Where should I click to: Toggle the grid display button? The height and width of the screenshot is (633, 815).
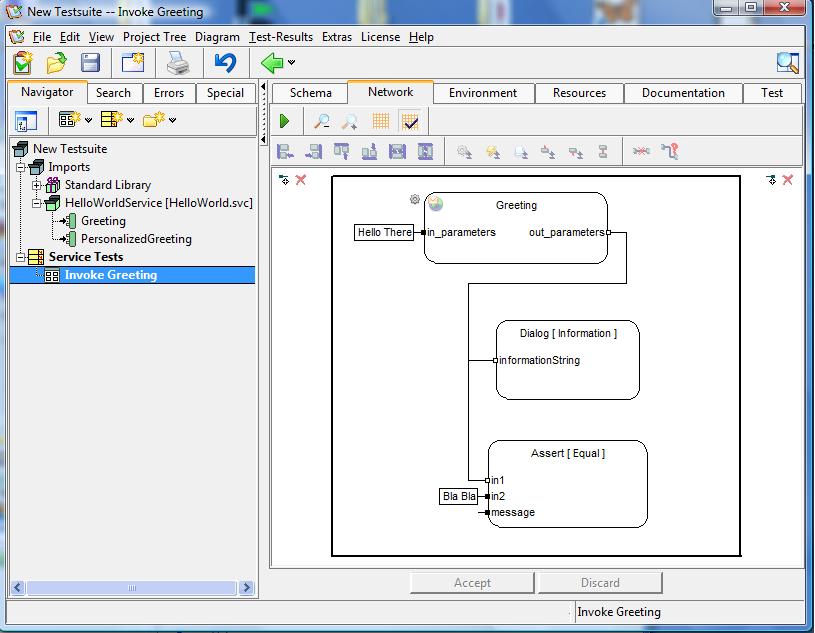(380, 121)
